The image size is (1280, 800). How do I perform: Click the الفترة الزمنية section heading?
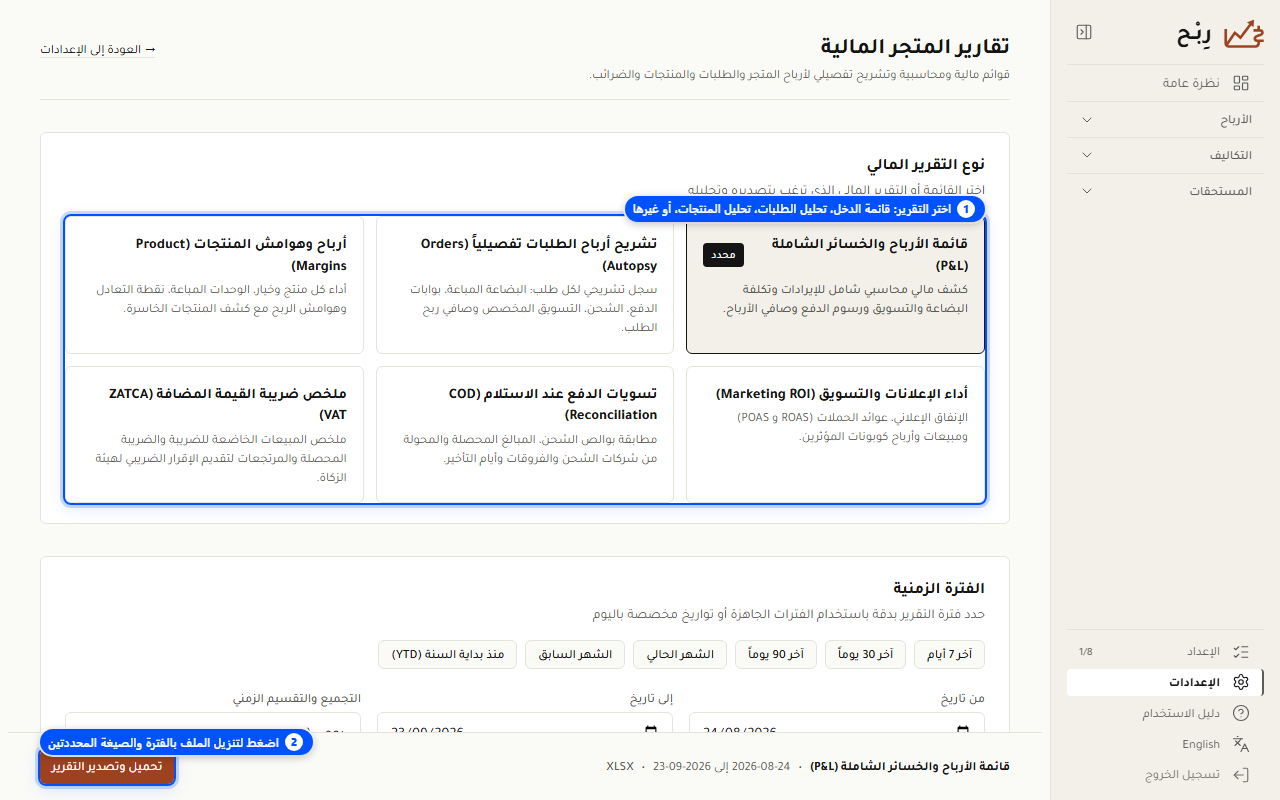(x=939, y=588)
